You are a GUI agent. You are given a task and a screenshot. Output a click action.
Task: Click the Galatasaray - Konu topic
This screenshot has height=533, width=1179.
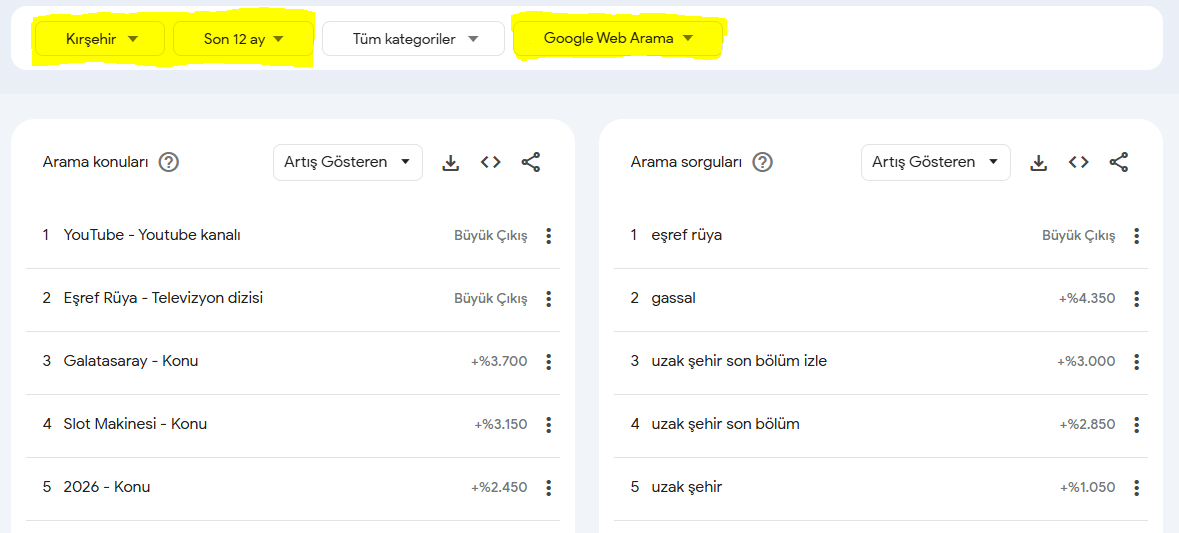click(131, 361)
